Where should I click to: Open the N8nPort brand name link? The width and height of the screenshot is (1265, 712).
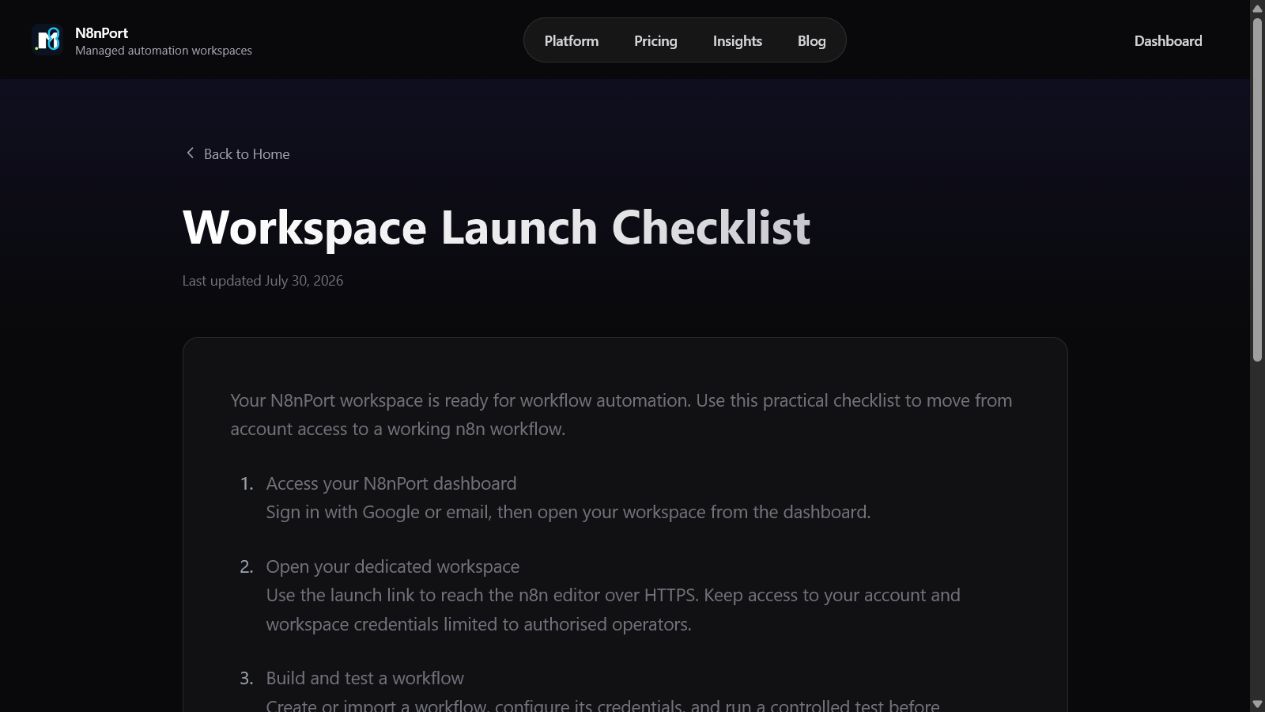click(102, 33)
